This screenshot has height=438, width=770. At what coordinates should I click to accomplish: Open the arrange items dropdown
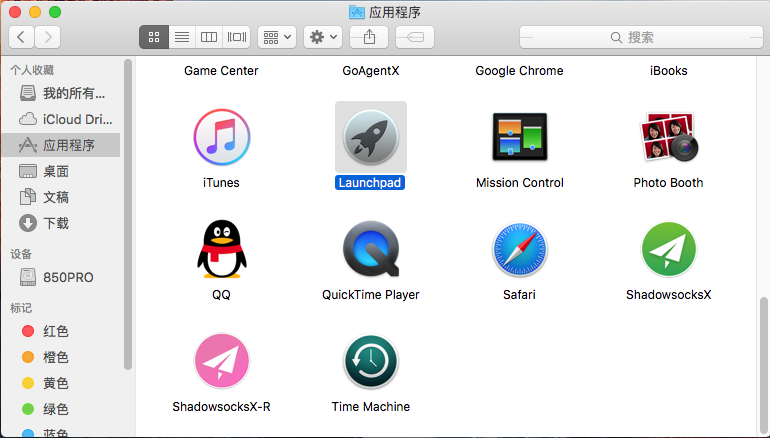click(276, 37)
